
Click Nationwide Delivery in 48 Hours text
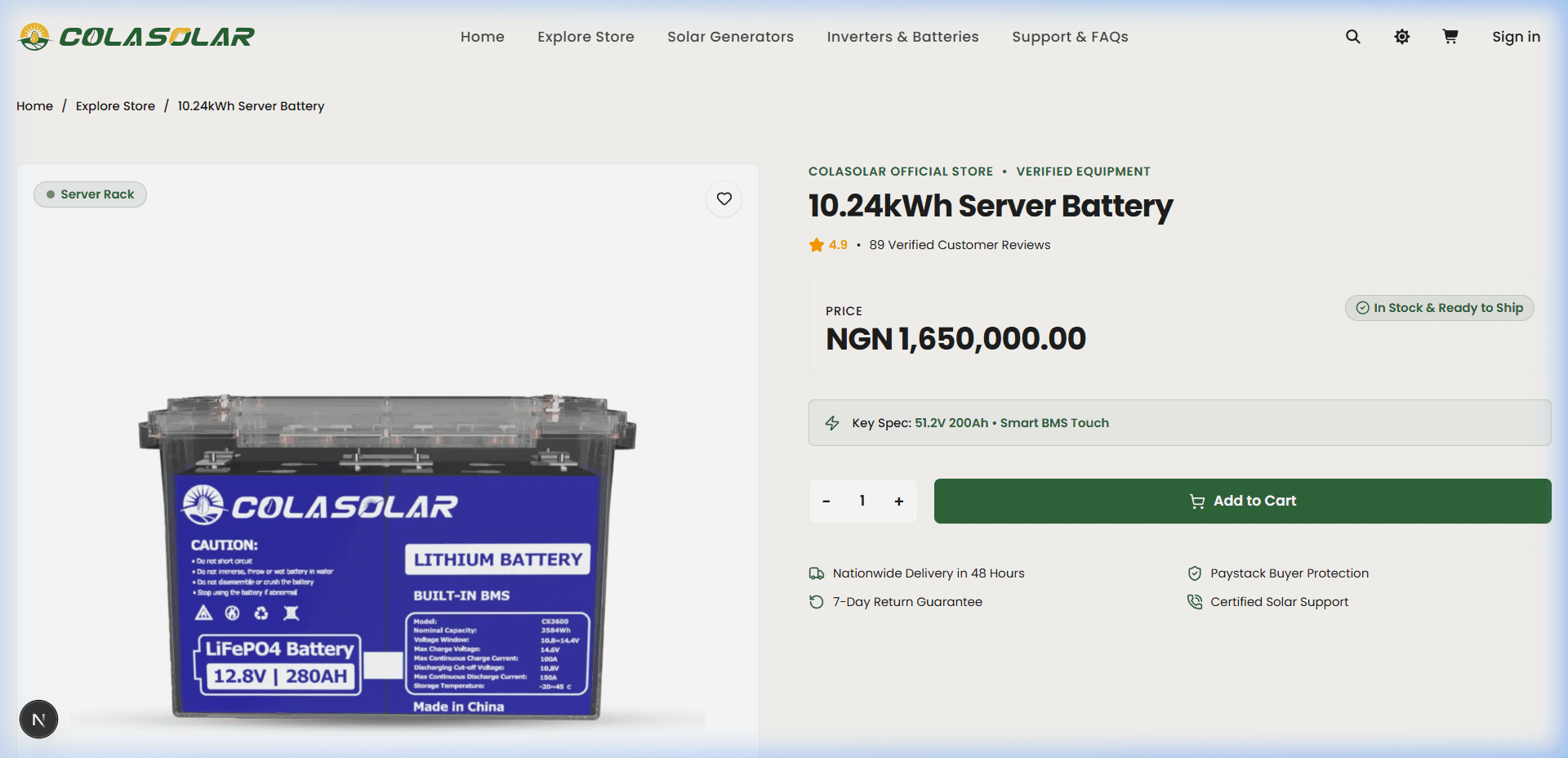(929, 573)
